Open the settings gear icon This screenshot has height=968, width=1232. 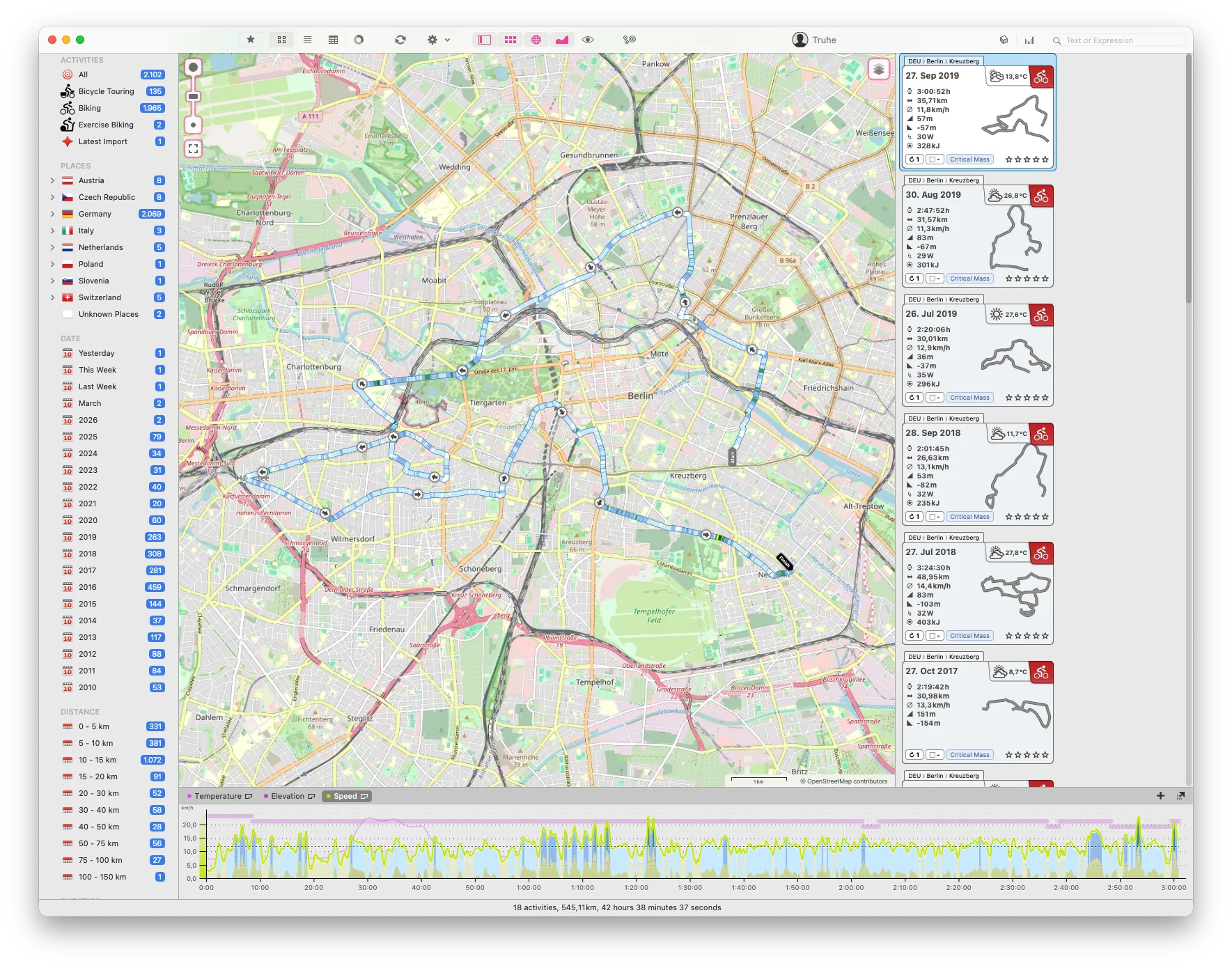coord(432,40)
